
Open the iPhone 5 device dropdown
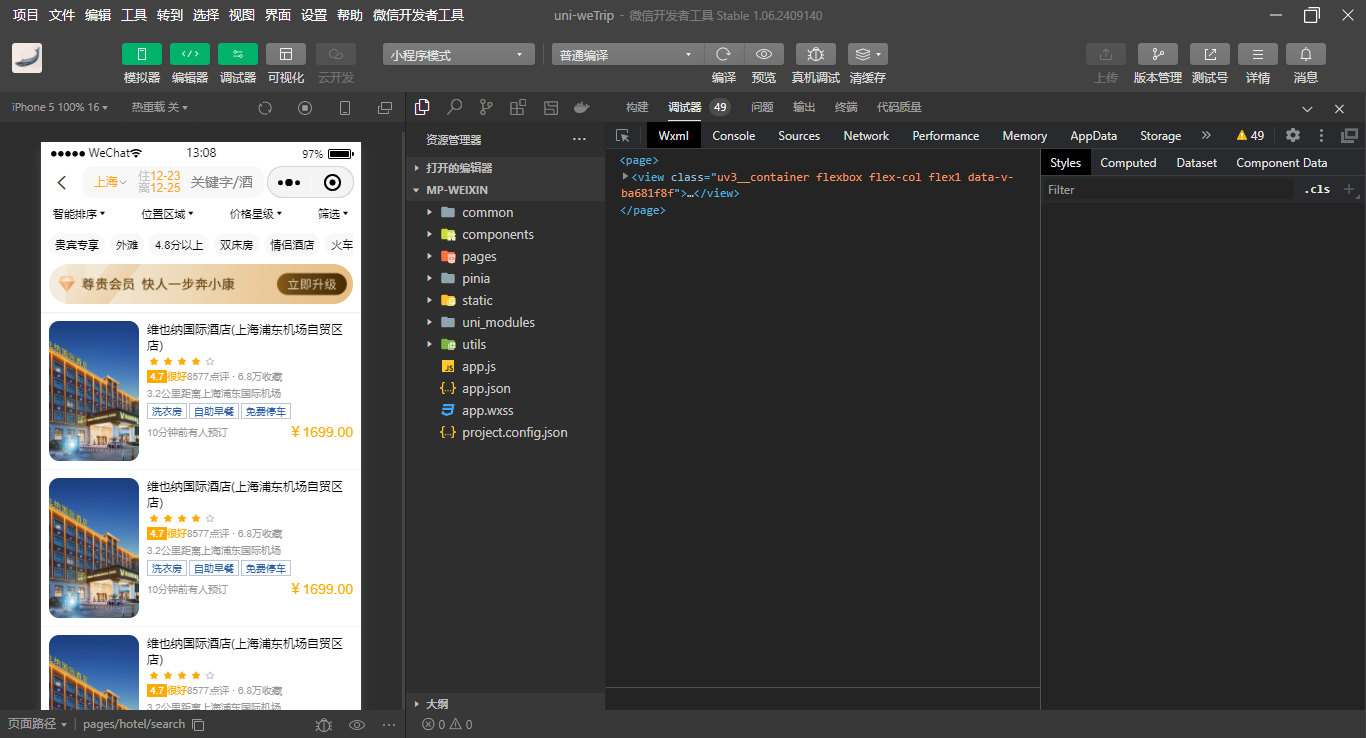click(55, 107)
